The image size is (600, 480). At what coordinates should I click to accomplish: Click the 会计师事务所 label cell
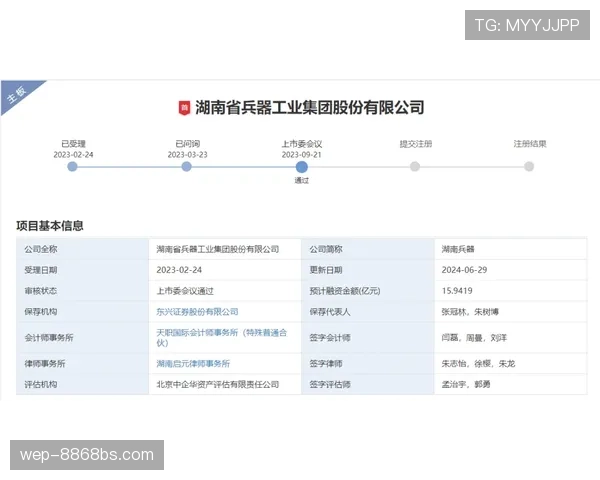point(82,338)
